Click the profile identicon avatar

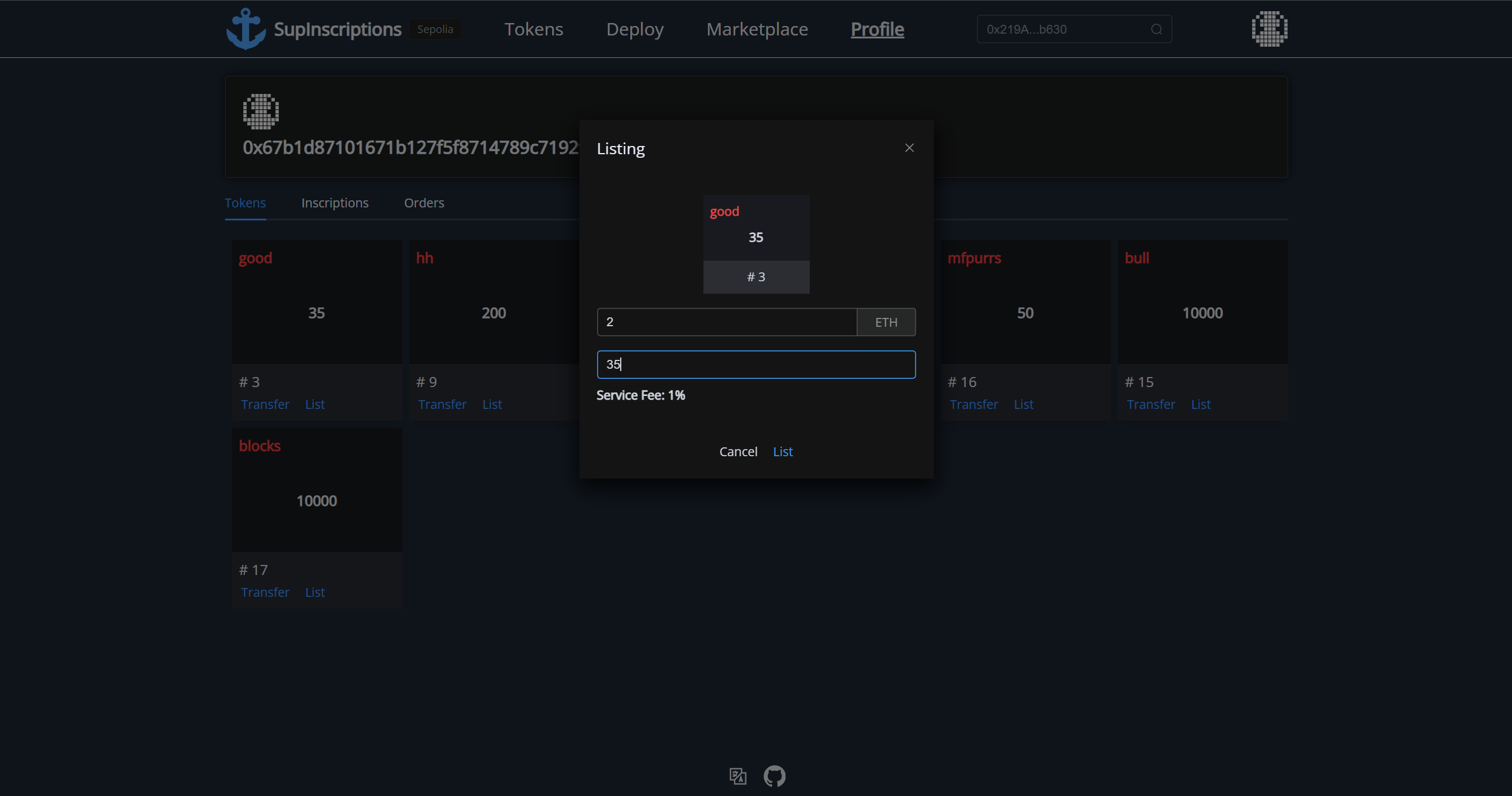click(x=260, y=112)
